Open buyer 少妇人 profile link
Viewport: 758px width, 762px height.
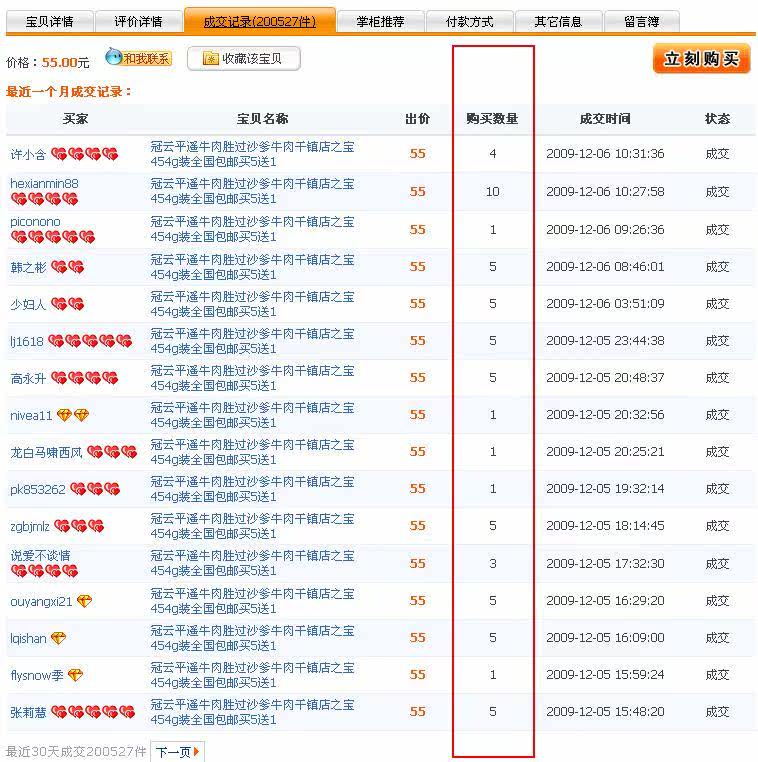coord(28,304)
